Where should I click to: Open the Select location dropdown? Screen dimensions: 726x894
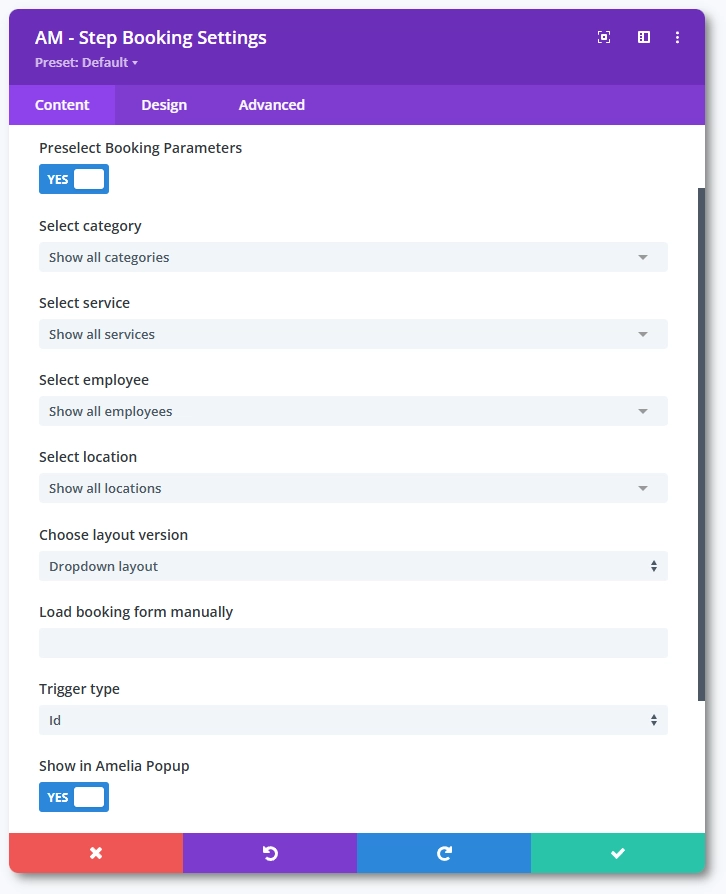[x=353, y=488]
